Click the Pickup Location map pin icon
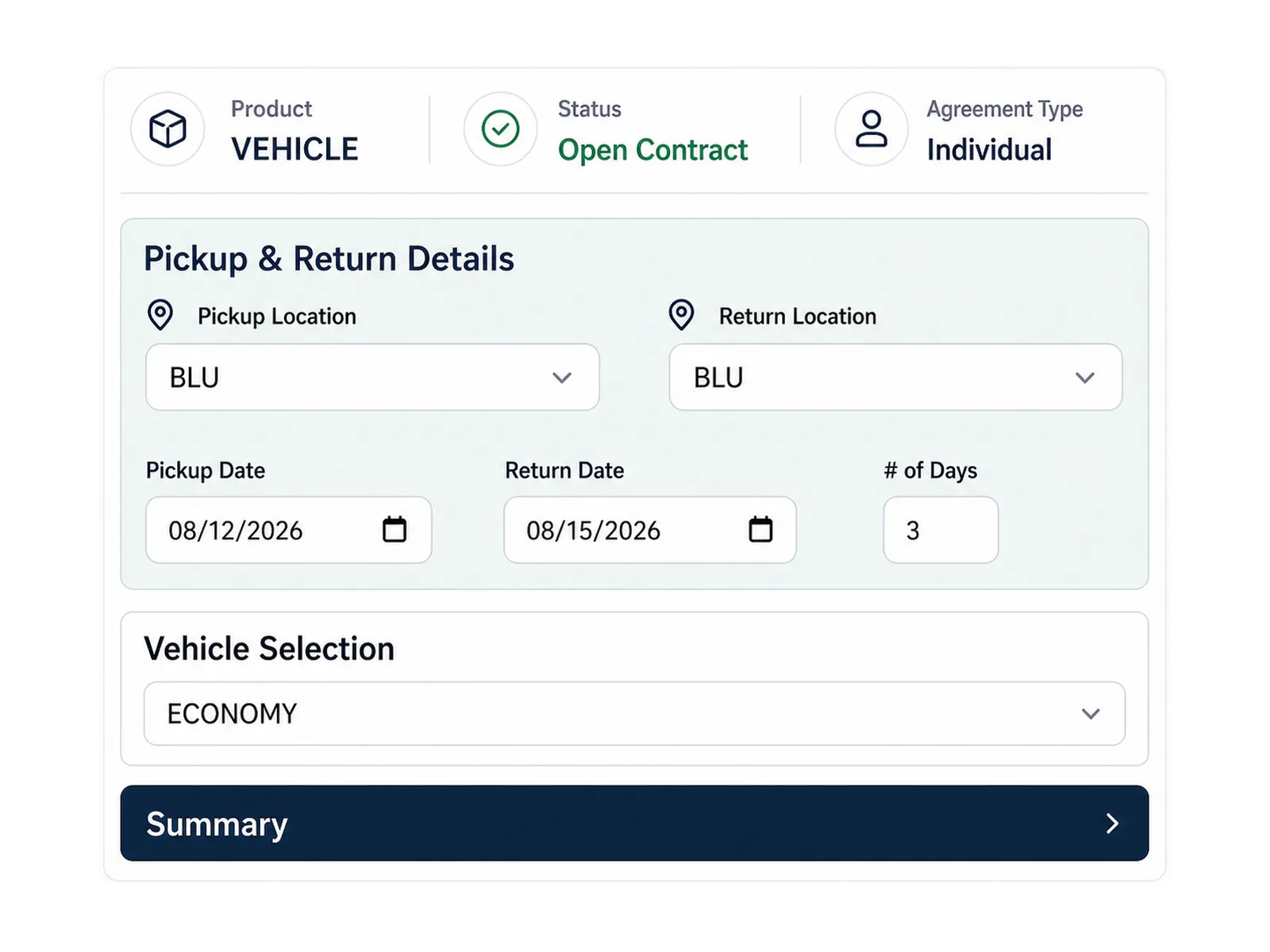 pyautogui.click(x=160, y=315)
